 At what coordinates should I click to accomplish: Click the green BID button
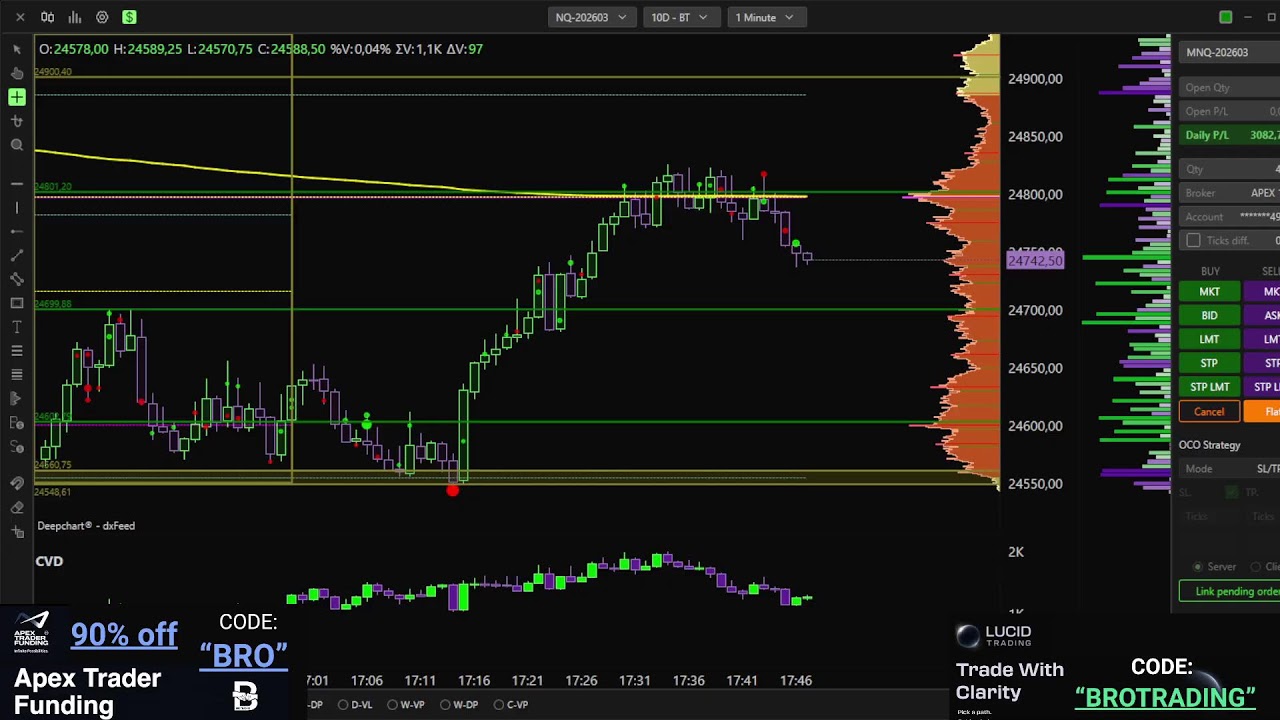[x=1209, y=316]
